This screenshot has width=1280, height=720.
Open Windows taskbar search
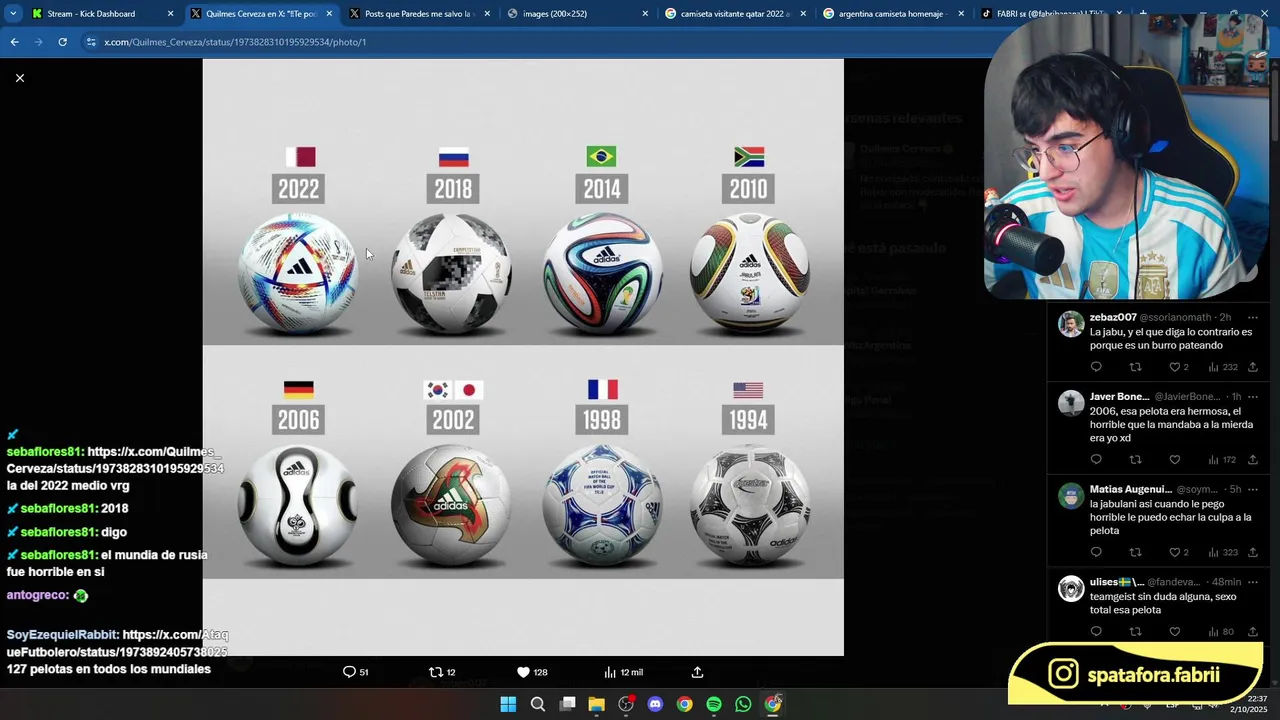click(537, 704)
